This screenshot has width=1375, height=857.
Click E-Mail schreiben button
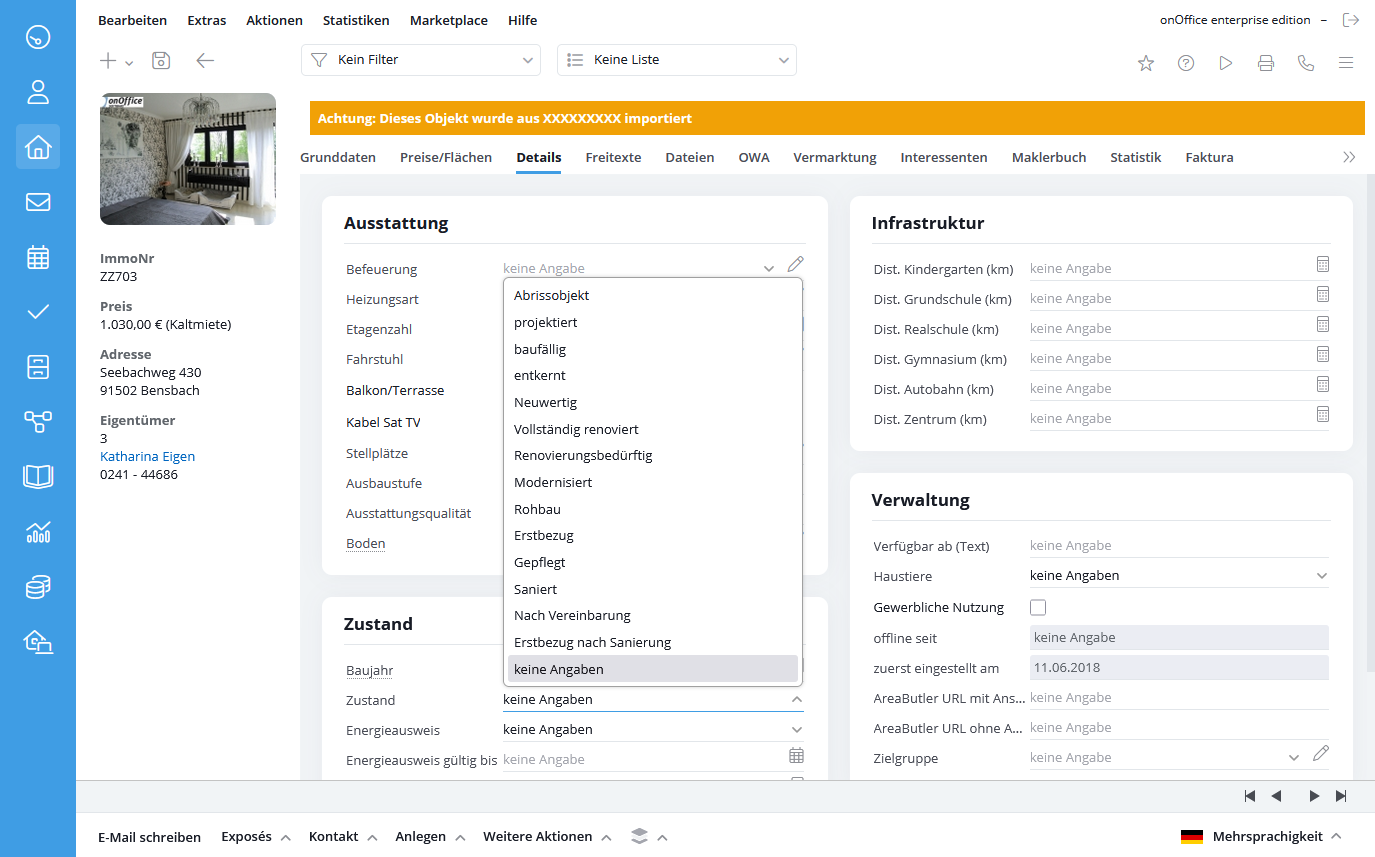point(149,837)
